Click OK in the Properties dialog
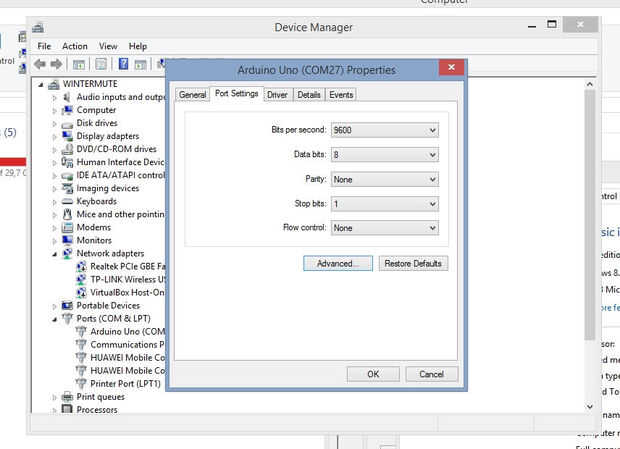Screen dimensions: 620x449 point(373,374)
